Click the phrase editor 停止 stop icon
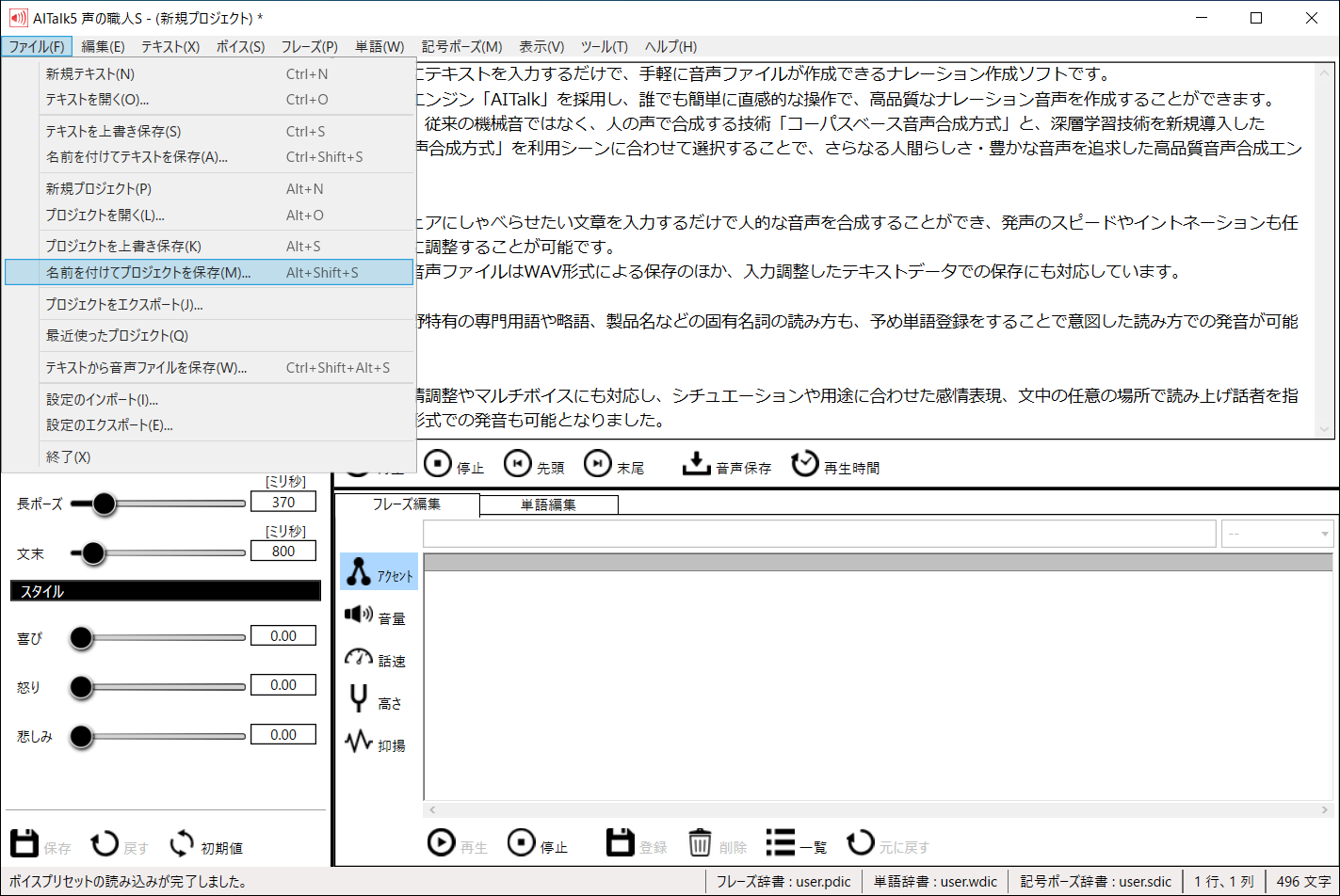The image size is (1340, 896). (521, 842)
